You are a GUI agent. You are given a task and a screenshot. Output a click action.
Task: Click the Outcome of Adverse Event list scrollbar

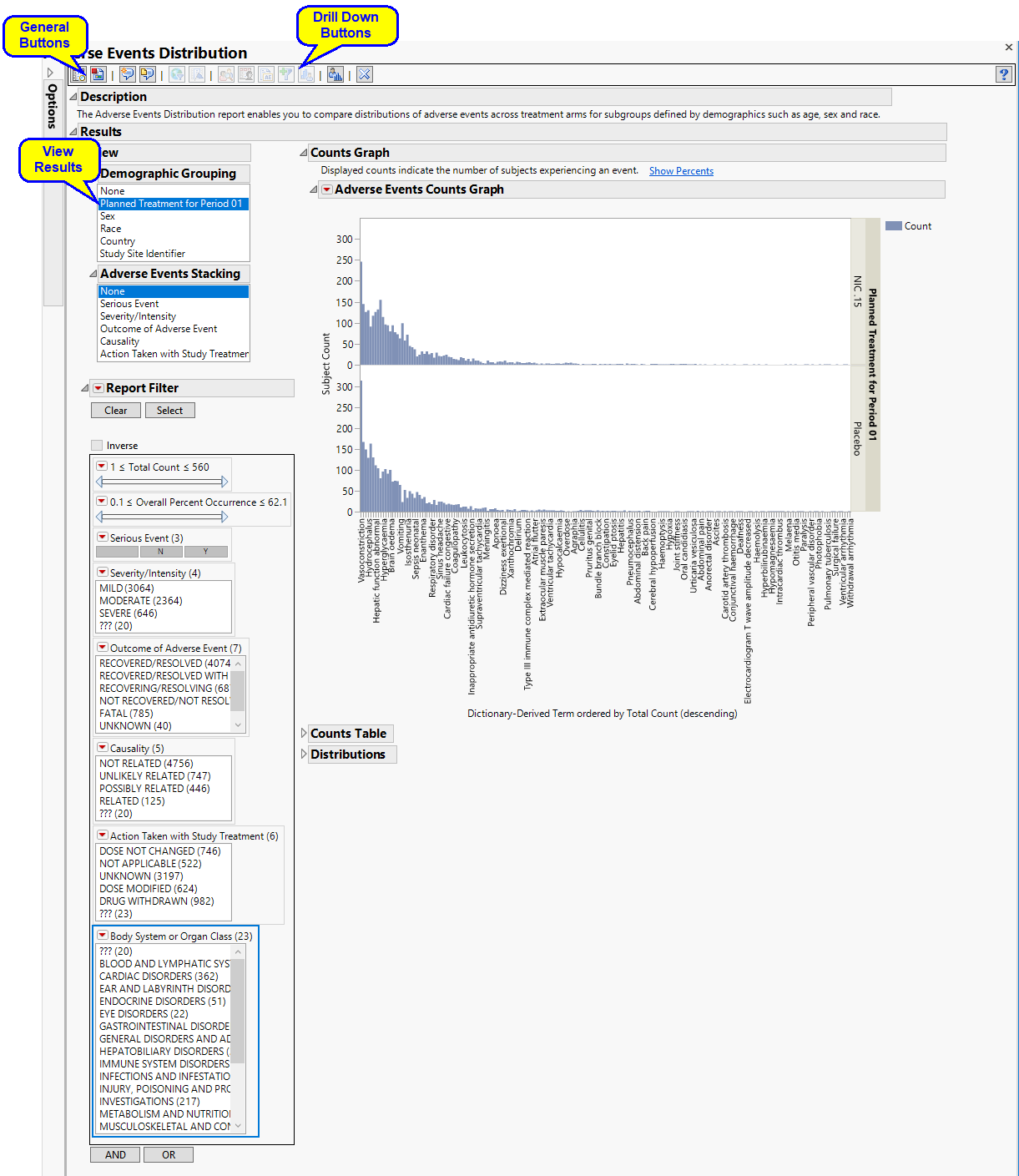[x=238, y=694]
